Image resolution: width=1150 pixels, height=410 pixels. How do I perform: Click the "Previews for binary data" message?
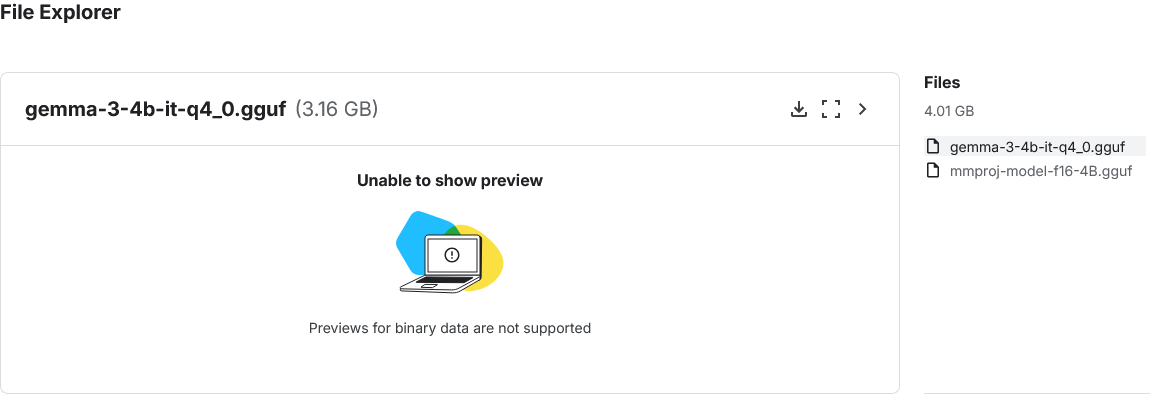click(450, 328)
